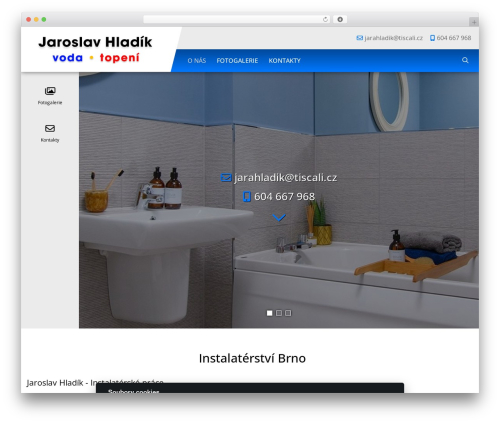Click the phone icon in the top header
This screenshot has width=500, height=423.
pyautogui.click(x=432, y=38)
